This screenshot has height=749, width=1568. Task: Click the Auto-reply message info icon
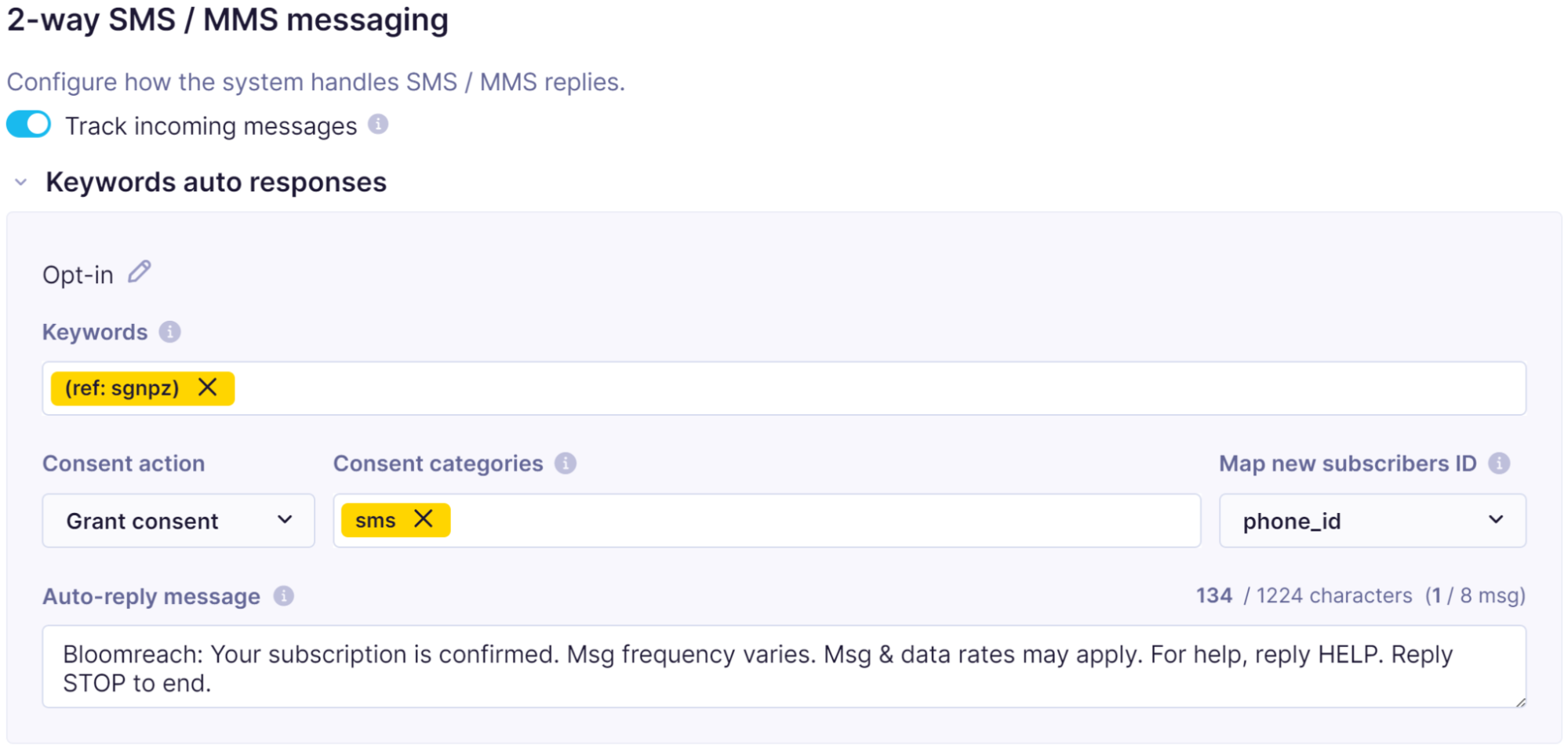point(284,596)
